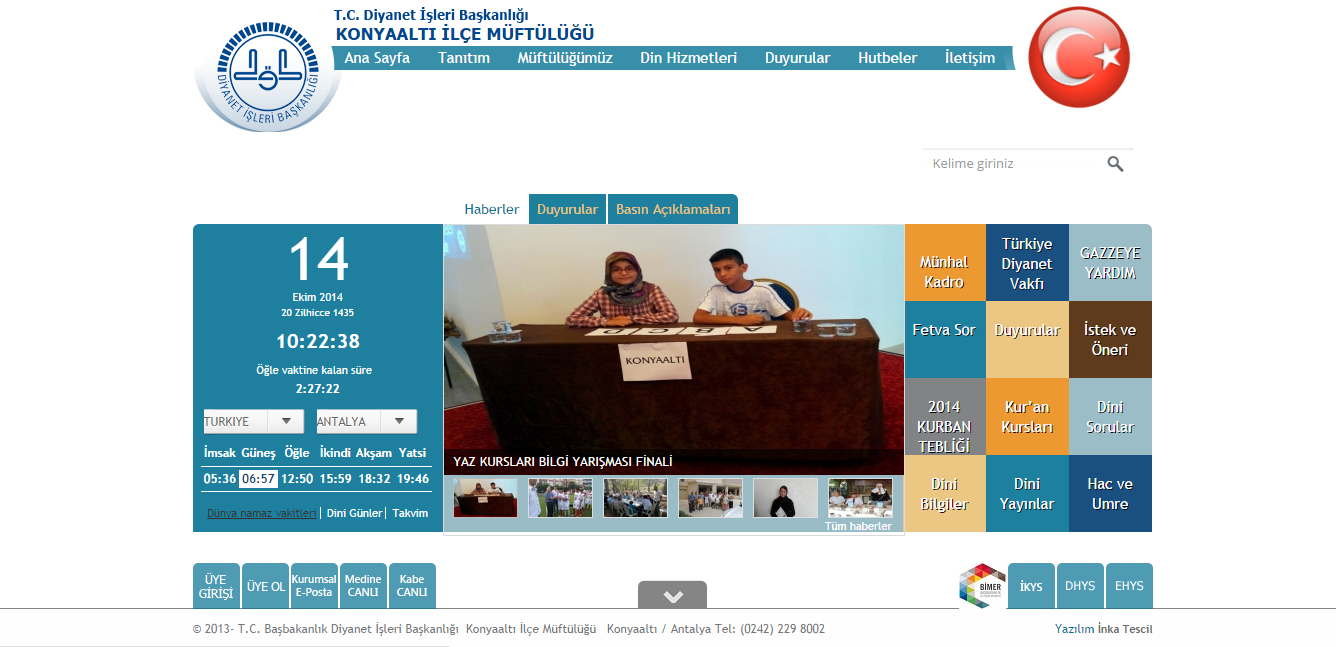Open the TURKIYE country dropdown
The height and width of the screenshot is (647, 1336).
(253, 422)
